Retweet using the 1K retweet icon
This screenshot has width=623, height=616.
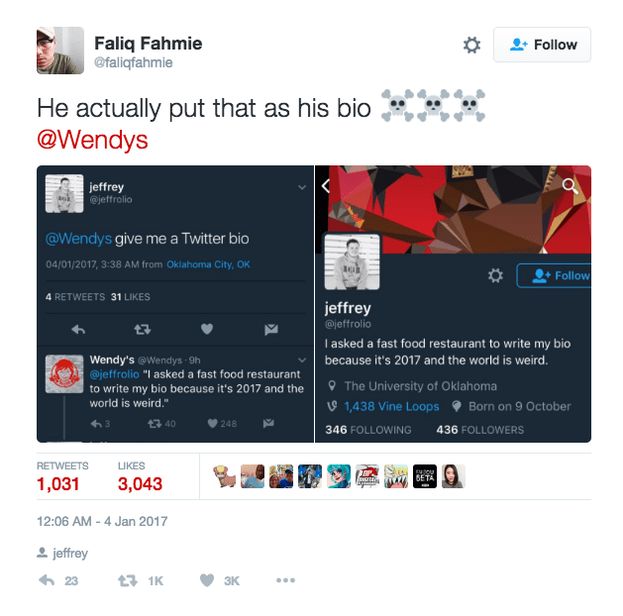pos(128,581)
